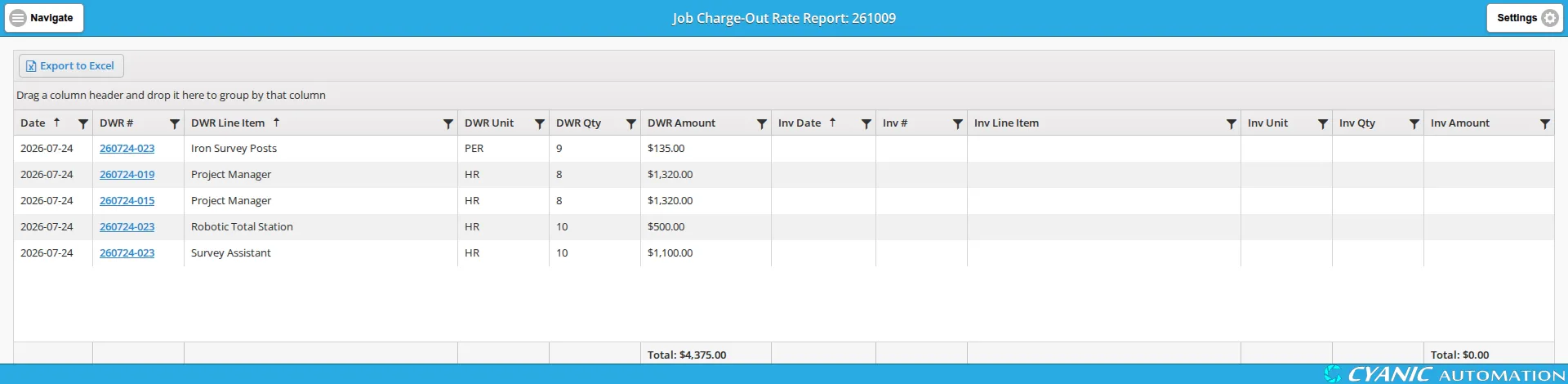Click the report title Job Charge-Out Rate Report

[784, 18]
